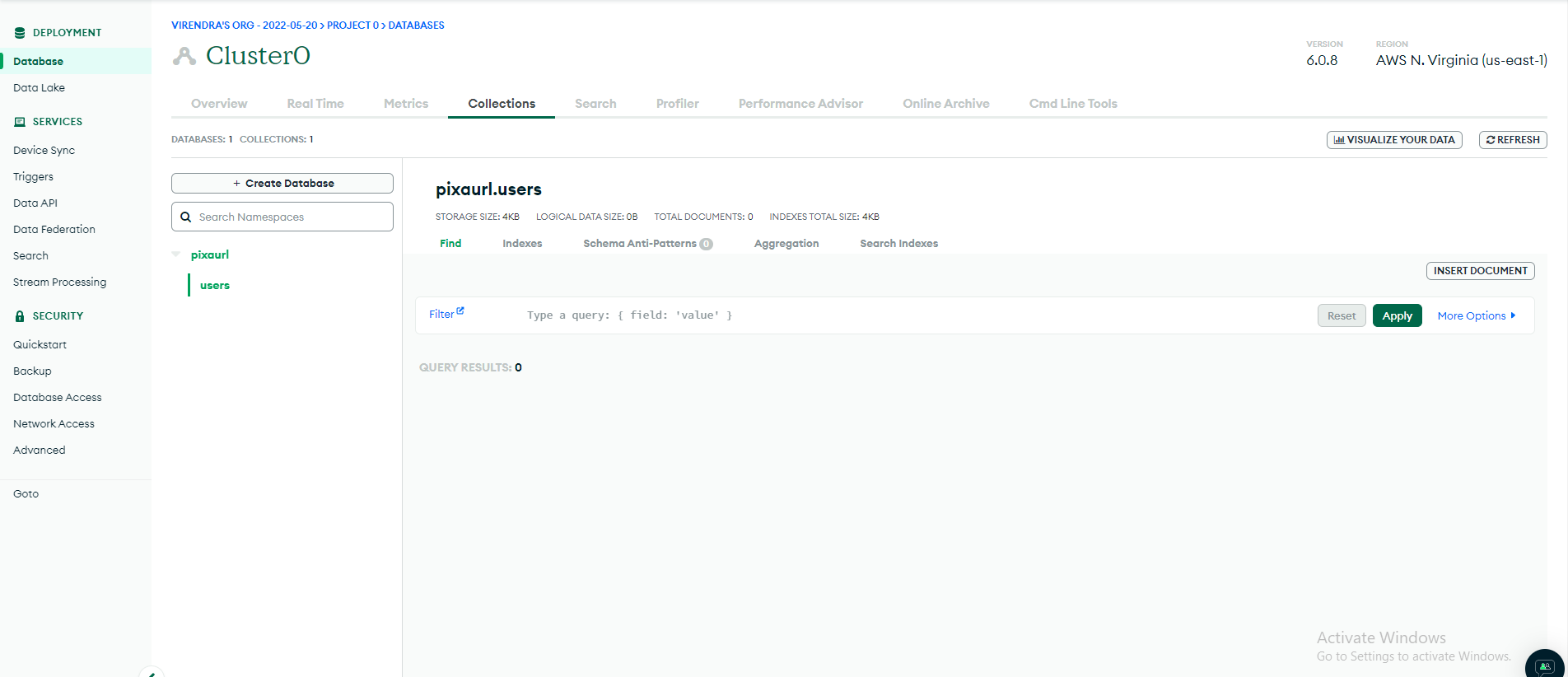Switch to the Metrics tab
This screenshot has height=677, width=1568.
pos(406,104)
